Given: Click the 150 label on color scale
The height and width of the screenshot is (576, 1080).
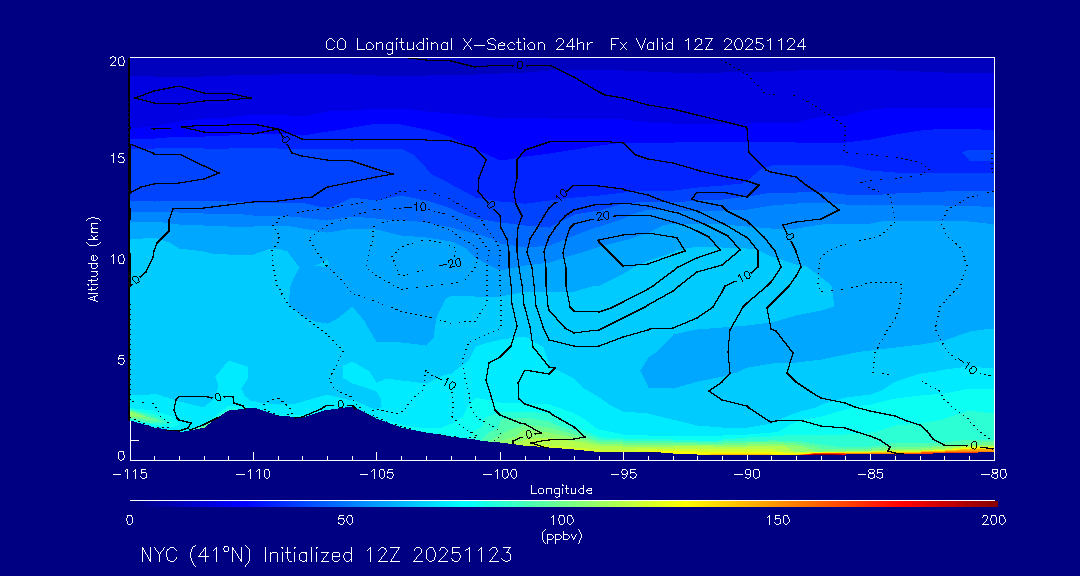Looking at the screenshot, I should coord(778,520).
